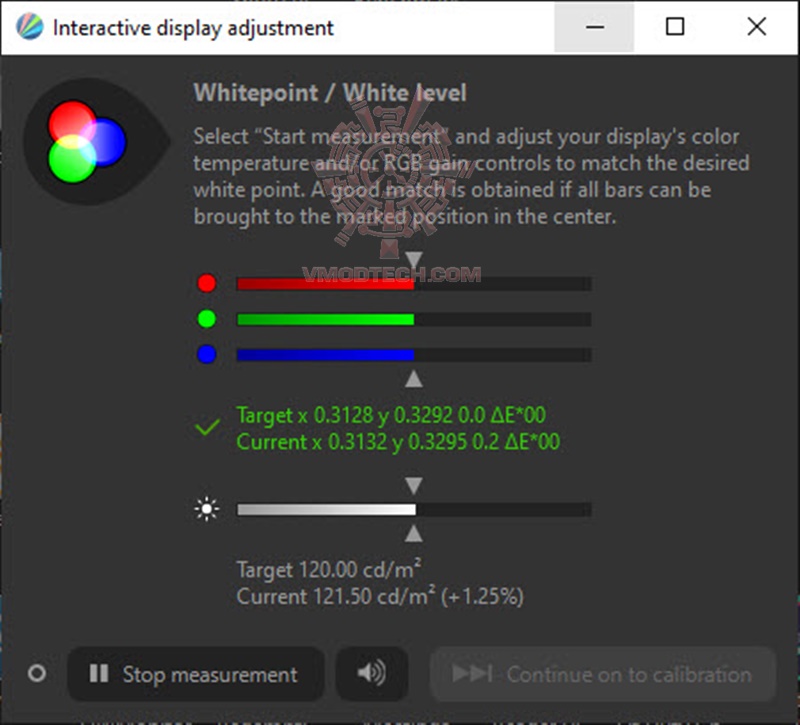Click the green checkmark match icon
Screen dimensions: 800x725
point(207,427)
